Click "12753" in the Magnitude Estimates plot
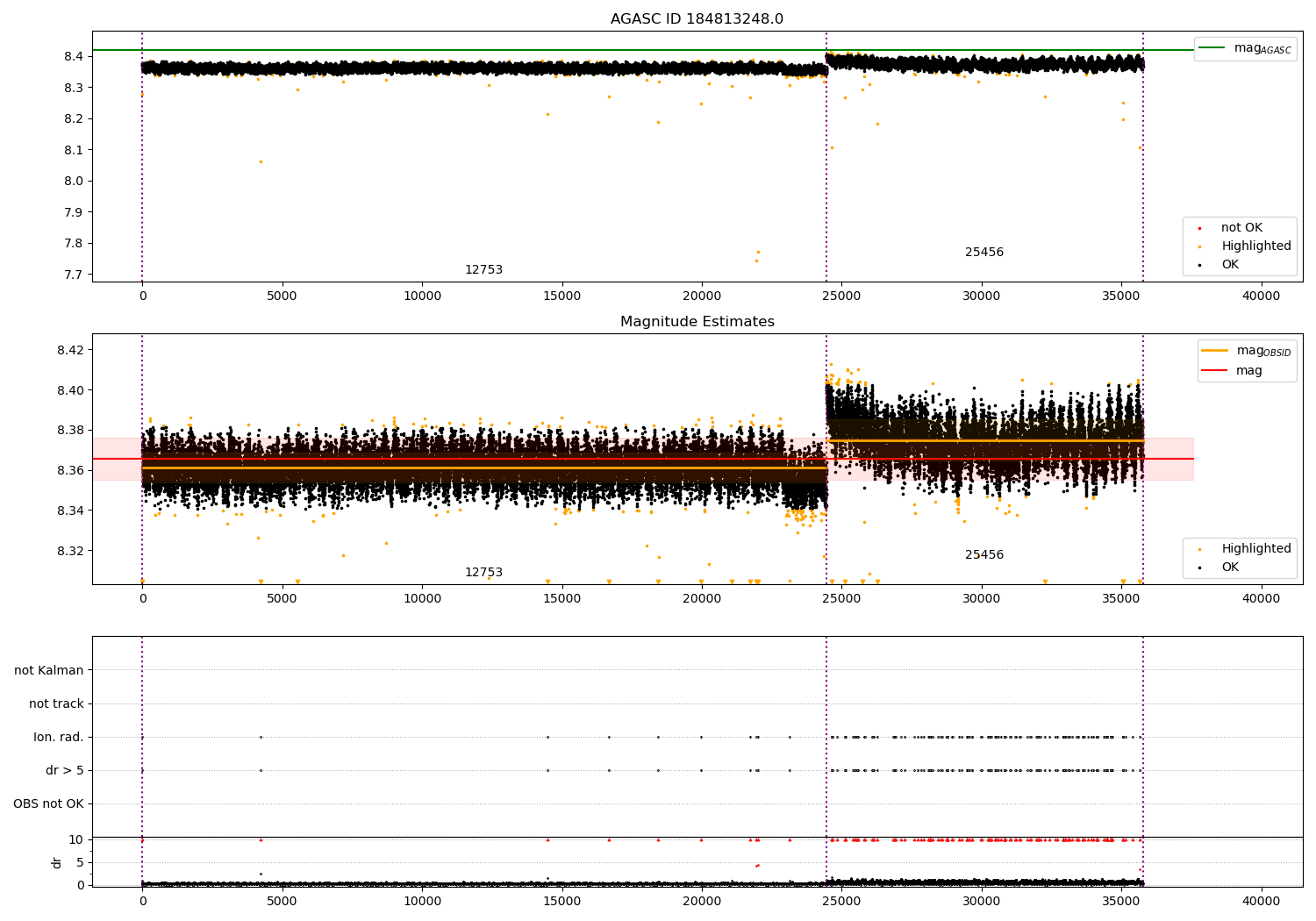Viewport: 1316px width, 921px height. coord(483,573)
